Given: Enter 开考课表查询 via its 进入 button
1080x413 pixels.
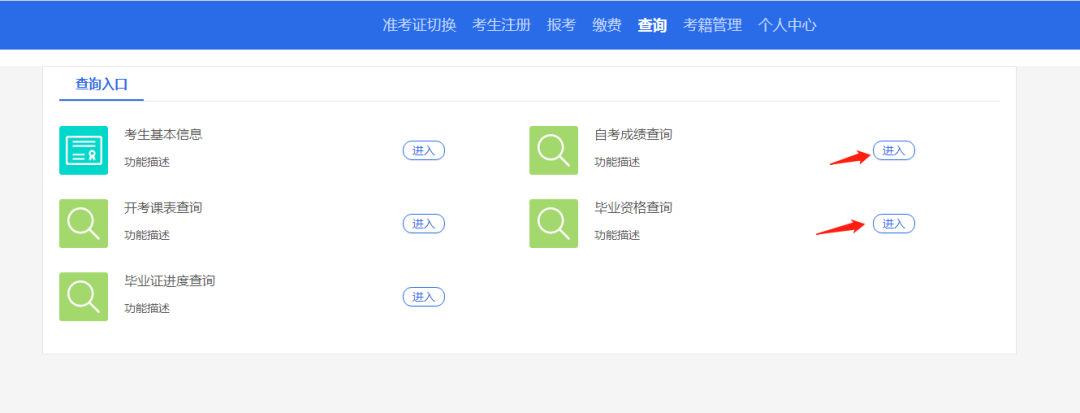Looking at the screenshot, I should (x=423, y=223).
